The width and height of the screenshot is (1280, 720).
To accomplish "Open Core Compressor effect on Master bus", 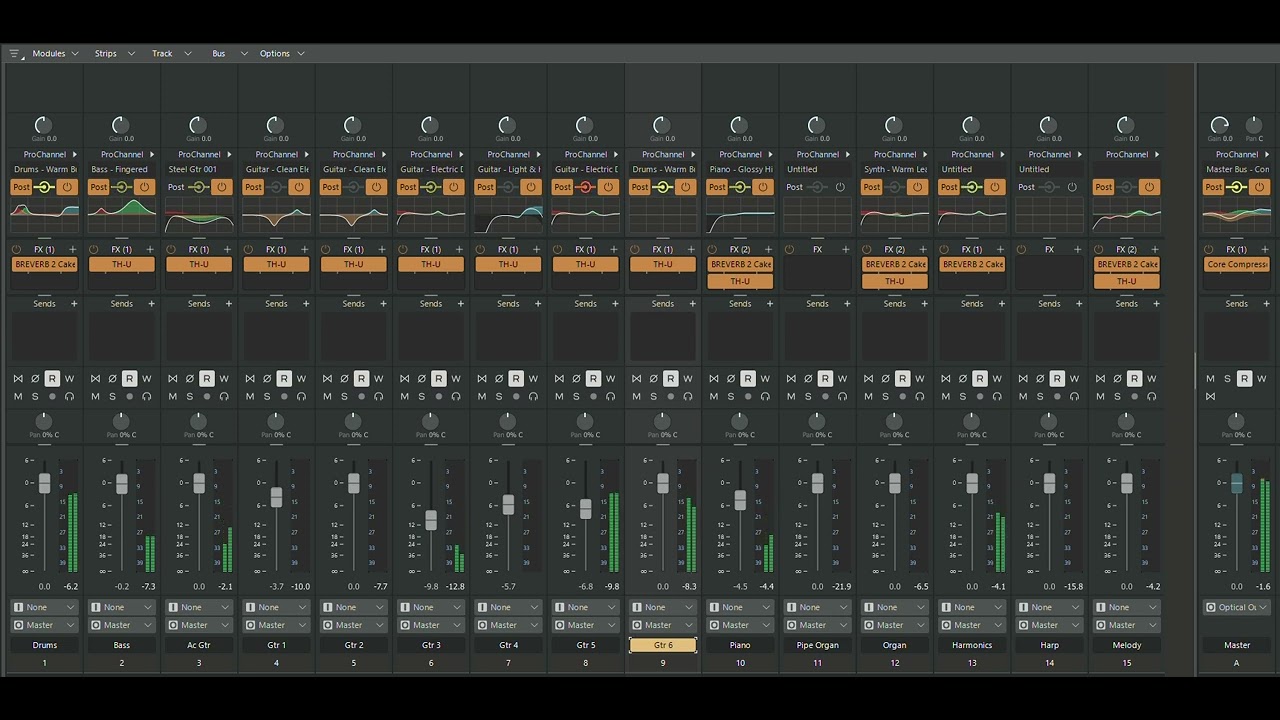I will tap(1237, 265).
